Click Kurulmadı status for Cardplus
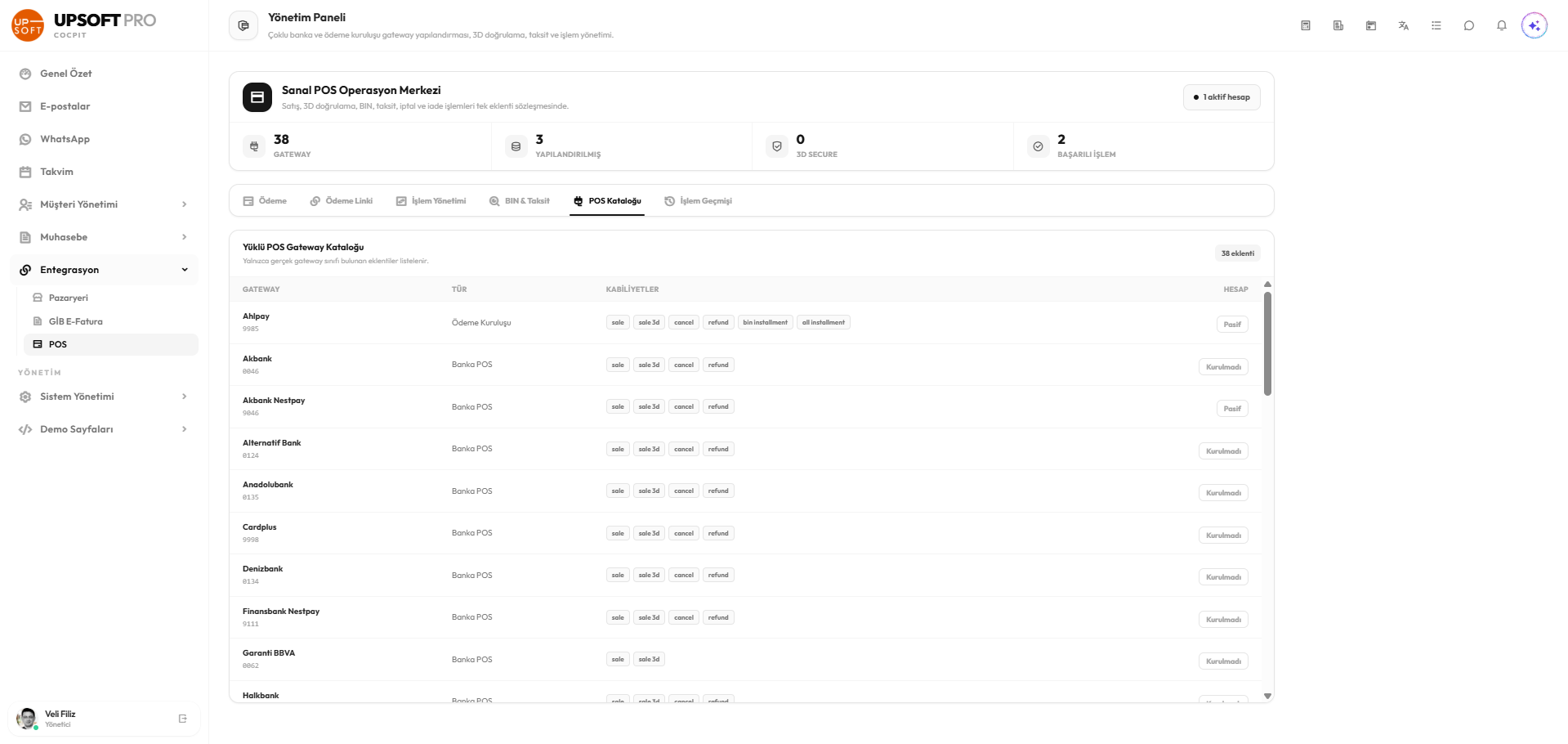 (x=1223, y=536)
